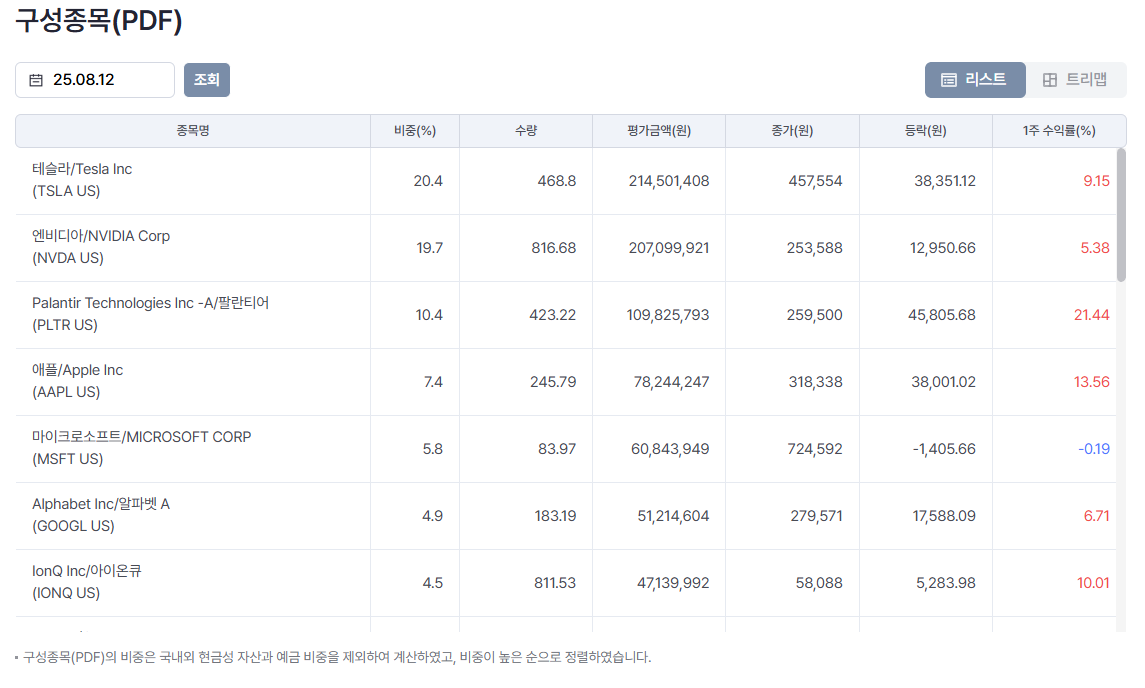
Task: Click Palantir valuation 109,825,793
Action: 667,316
